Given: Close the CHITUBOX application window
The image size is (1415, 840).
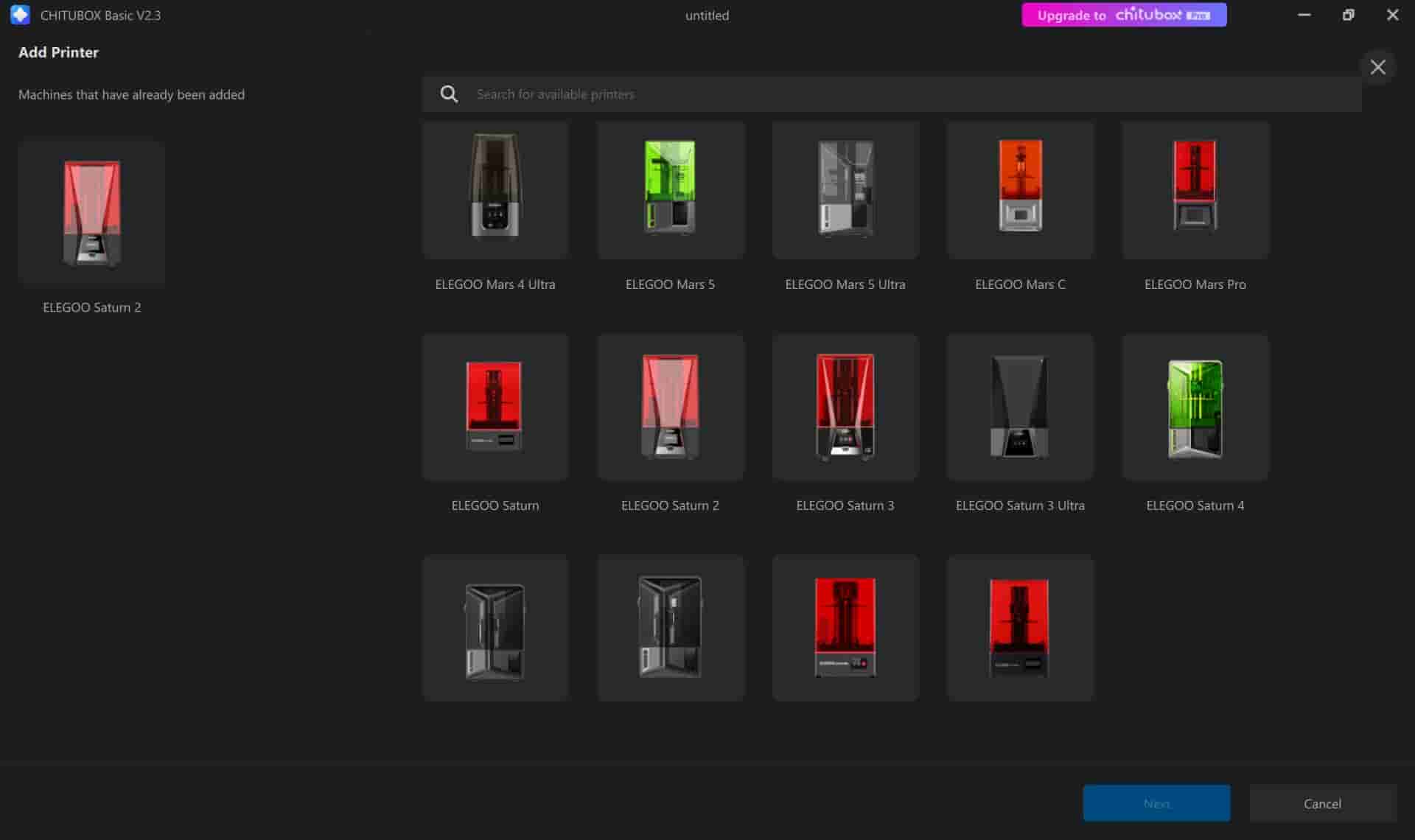Looking at the screenshot, I should click(x=1392, y=15).
